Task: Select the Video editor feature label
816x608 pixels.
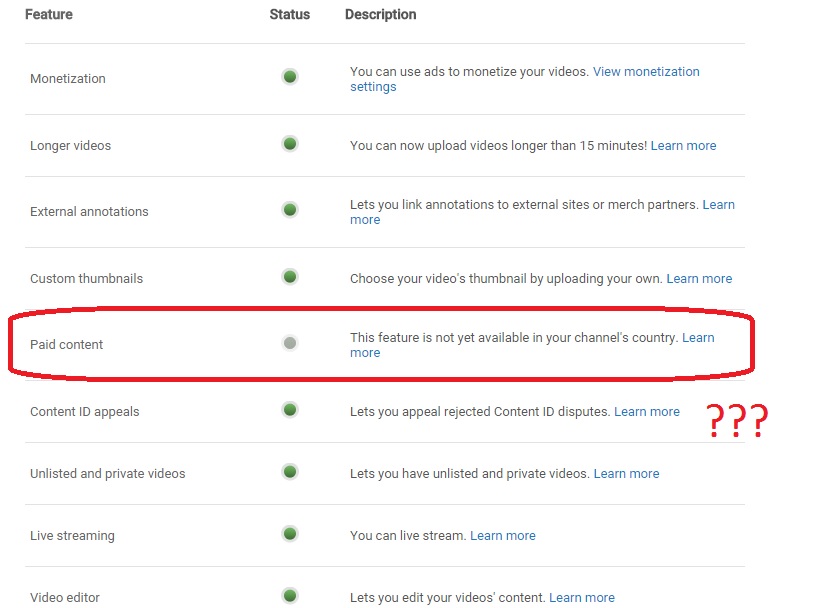Action: tap(65, 598)
